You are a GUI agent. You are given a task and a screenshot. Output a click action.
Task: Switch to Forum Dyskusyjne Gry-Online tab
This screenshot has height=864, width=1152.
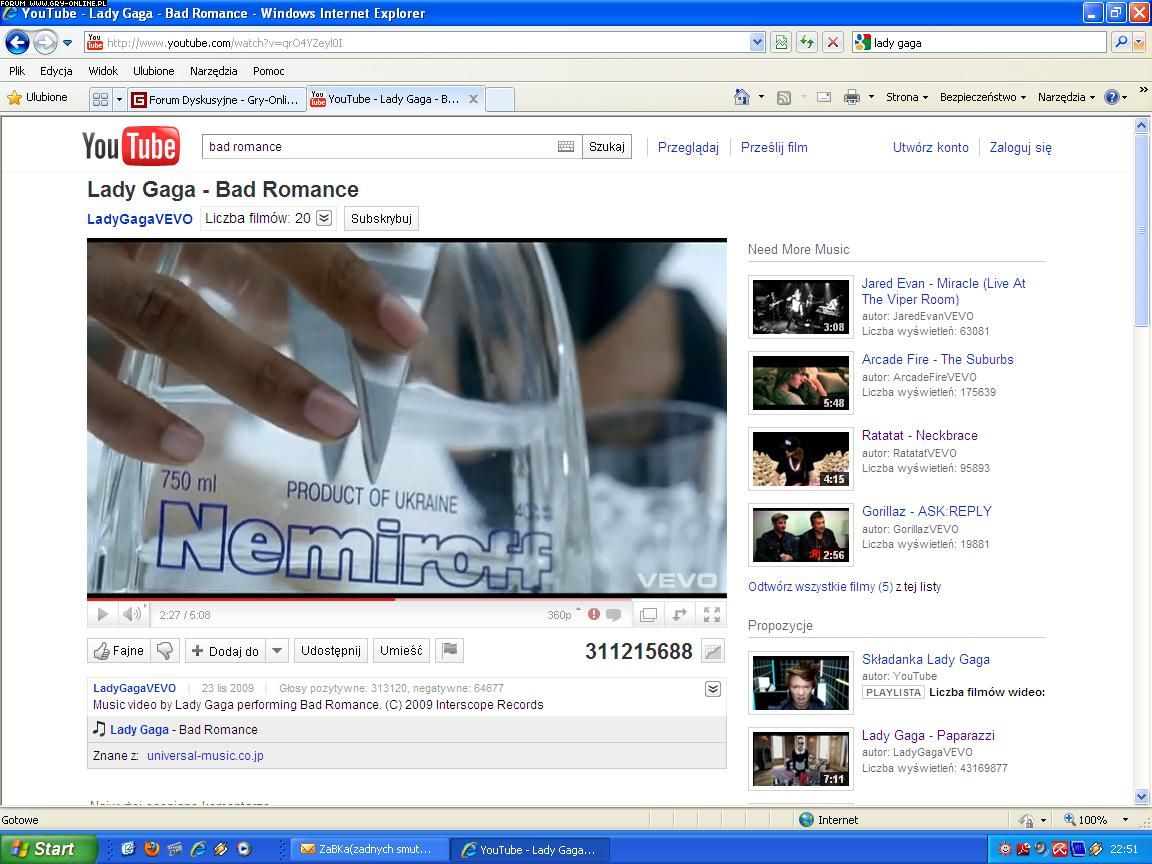click(217, 99)
